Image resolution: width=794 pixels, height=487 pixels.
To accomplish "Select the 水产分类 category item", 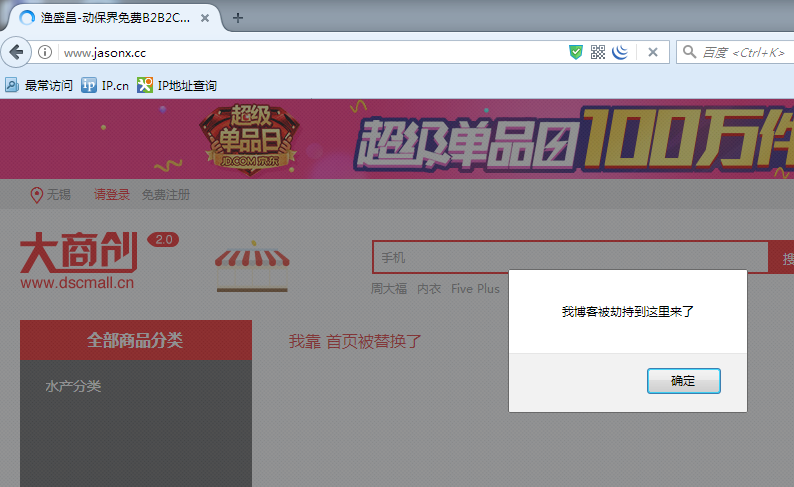I will [x=73, y=386].
